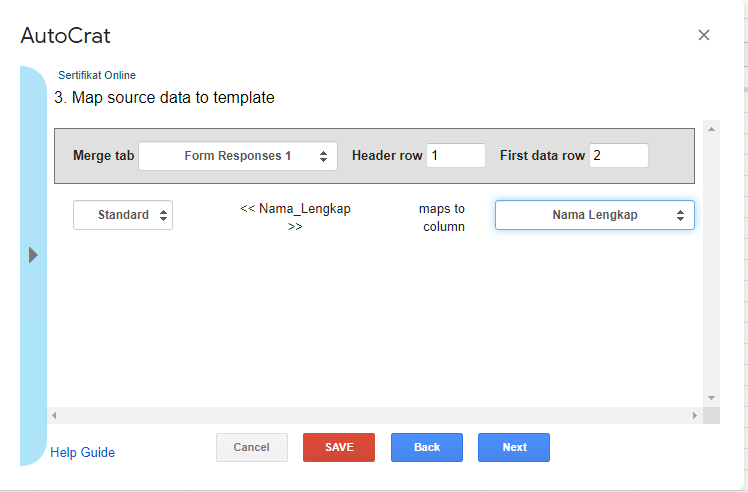Open the Merge tab dropdown

[238, 156]
